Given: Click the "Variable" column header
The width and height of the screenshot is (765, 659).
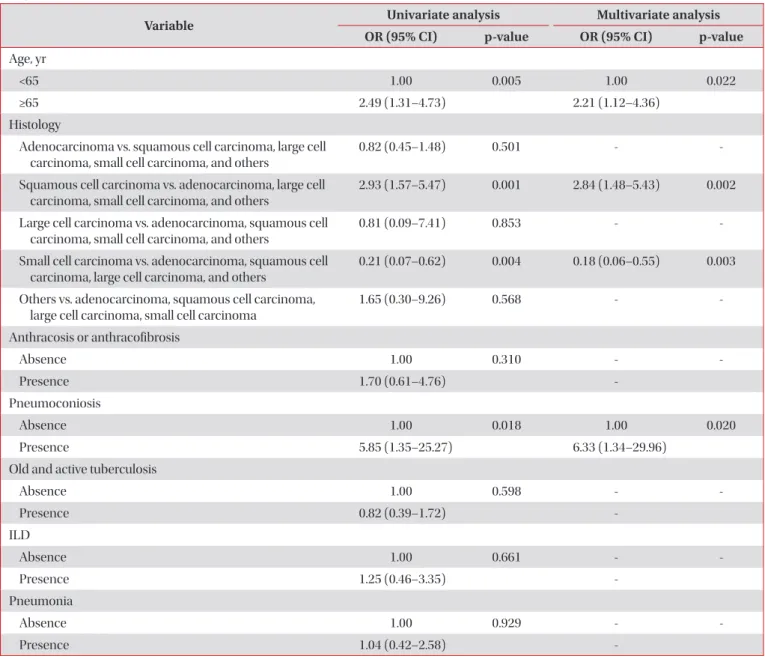Looking at the screenshot, I should tap(169, 26).
